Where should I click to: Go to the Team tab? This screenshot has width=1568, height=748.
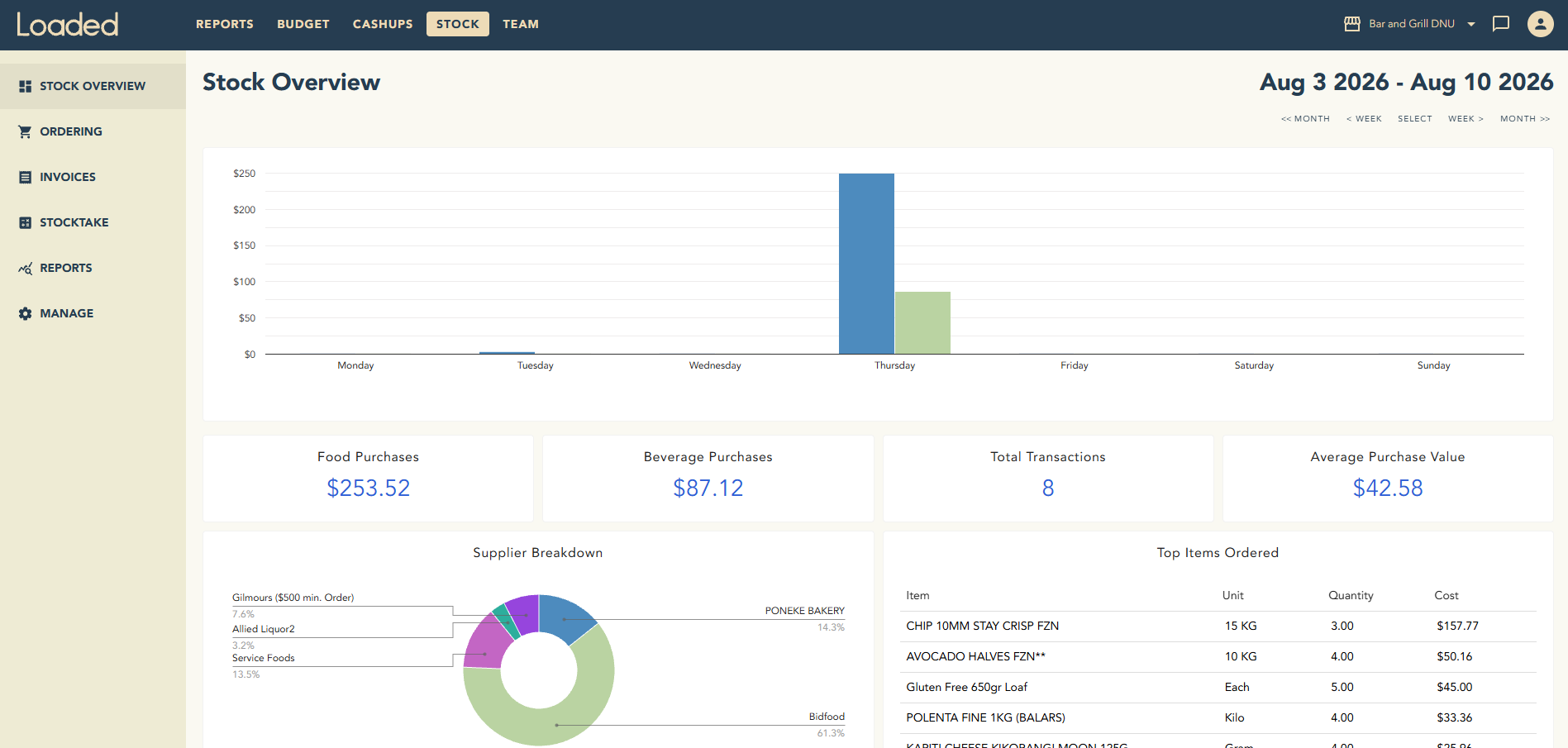521,24
